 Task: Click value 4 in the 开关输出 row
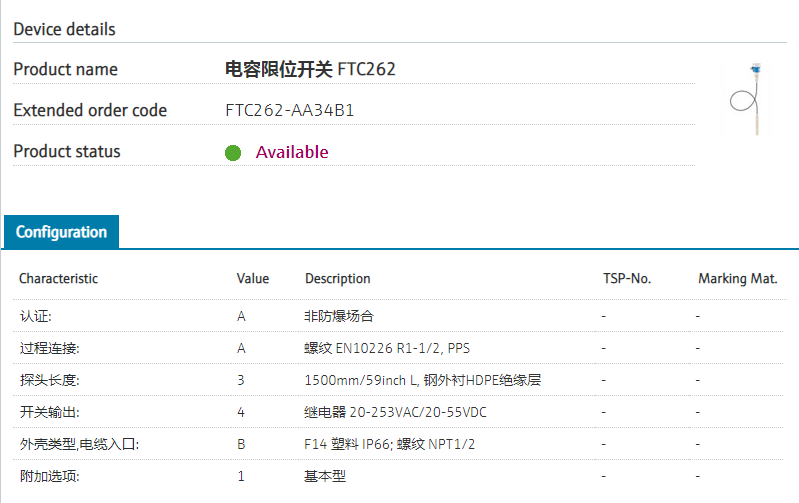(x=241, y=412)
